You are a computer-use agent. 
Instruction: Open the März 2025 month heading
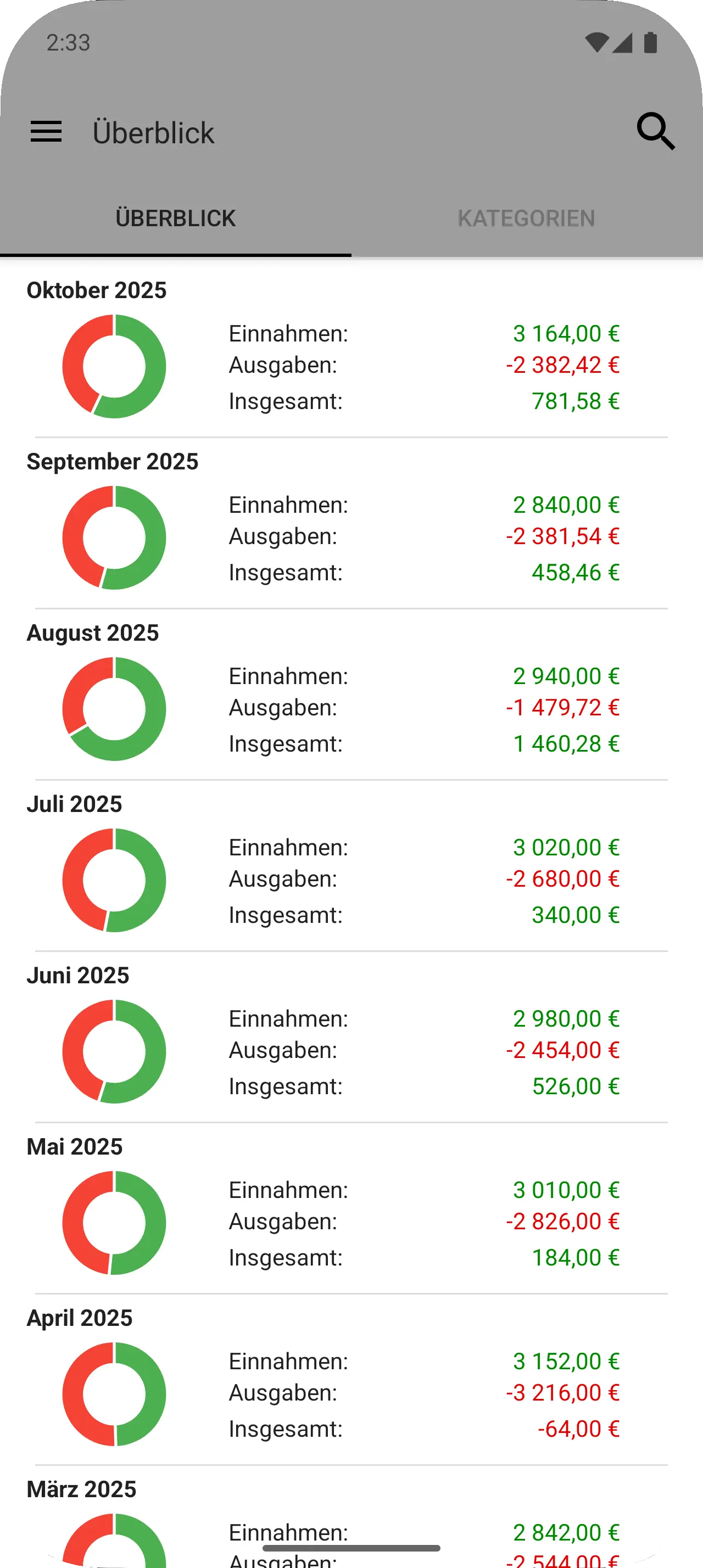tap(82, 1489)
